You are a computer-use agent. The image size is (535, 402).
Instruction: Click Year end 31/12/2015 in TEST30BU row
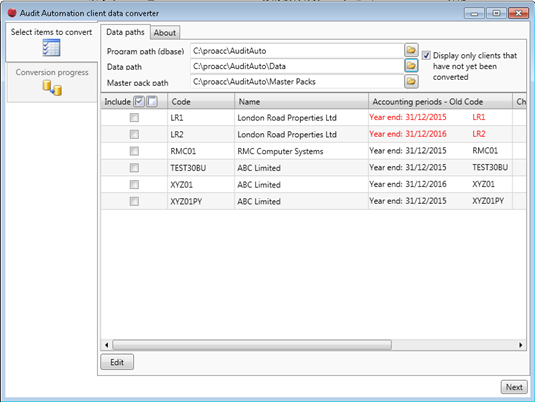point(408,167)
